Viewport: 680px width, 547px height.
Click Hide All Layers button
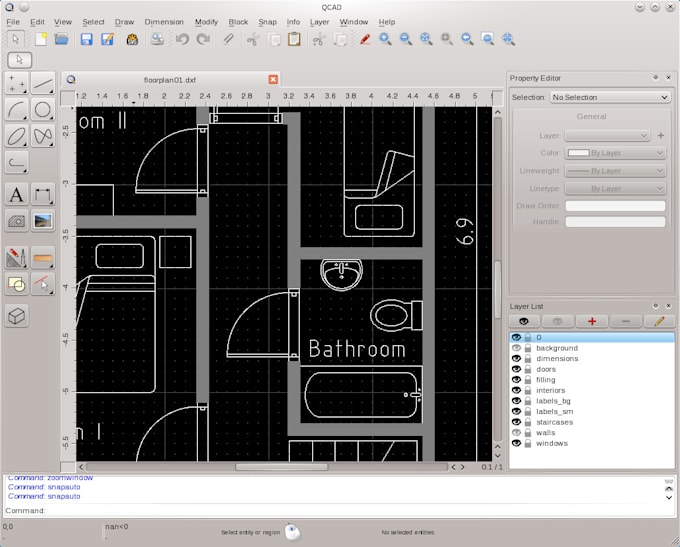(558, 321)
